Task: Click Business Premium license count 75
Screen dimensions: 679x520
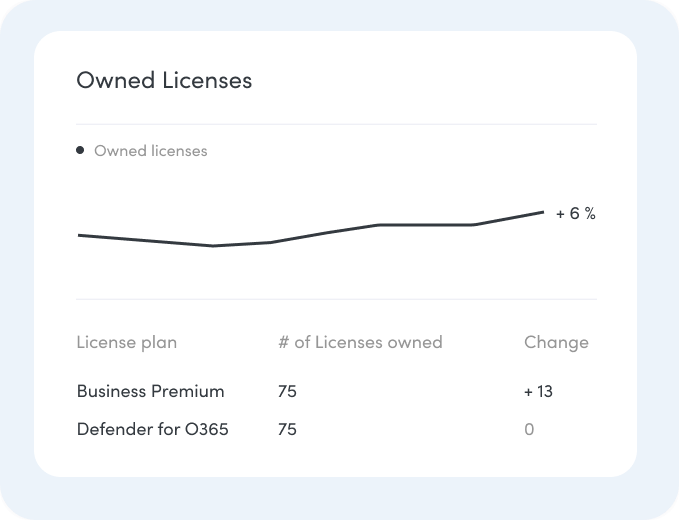Action: coord(287,391)
